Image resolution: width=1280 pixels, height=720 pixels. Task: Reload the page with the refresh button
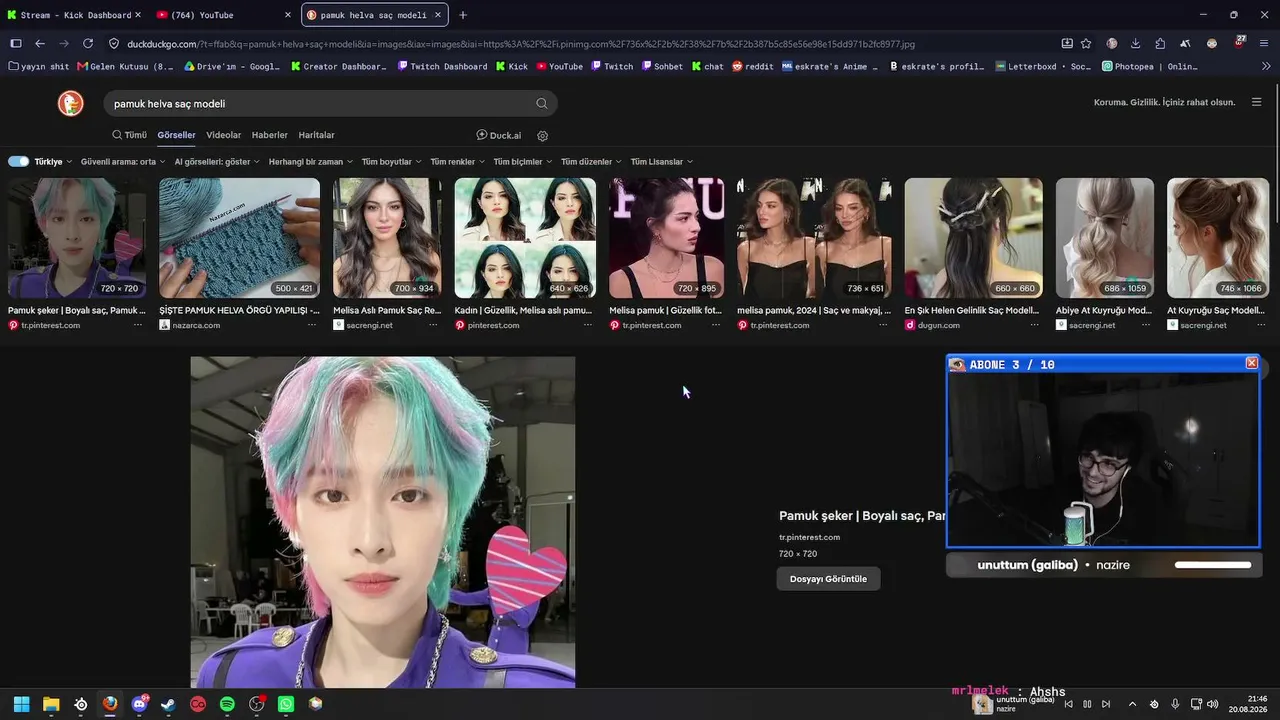point(88,44)
